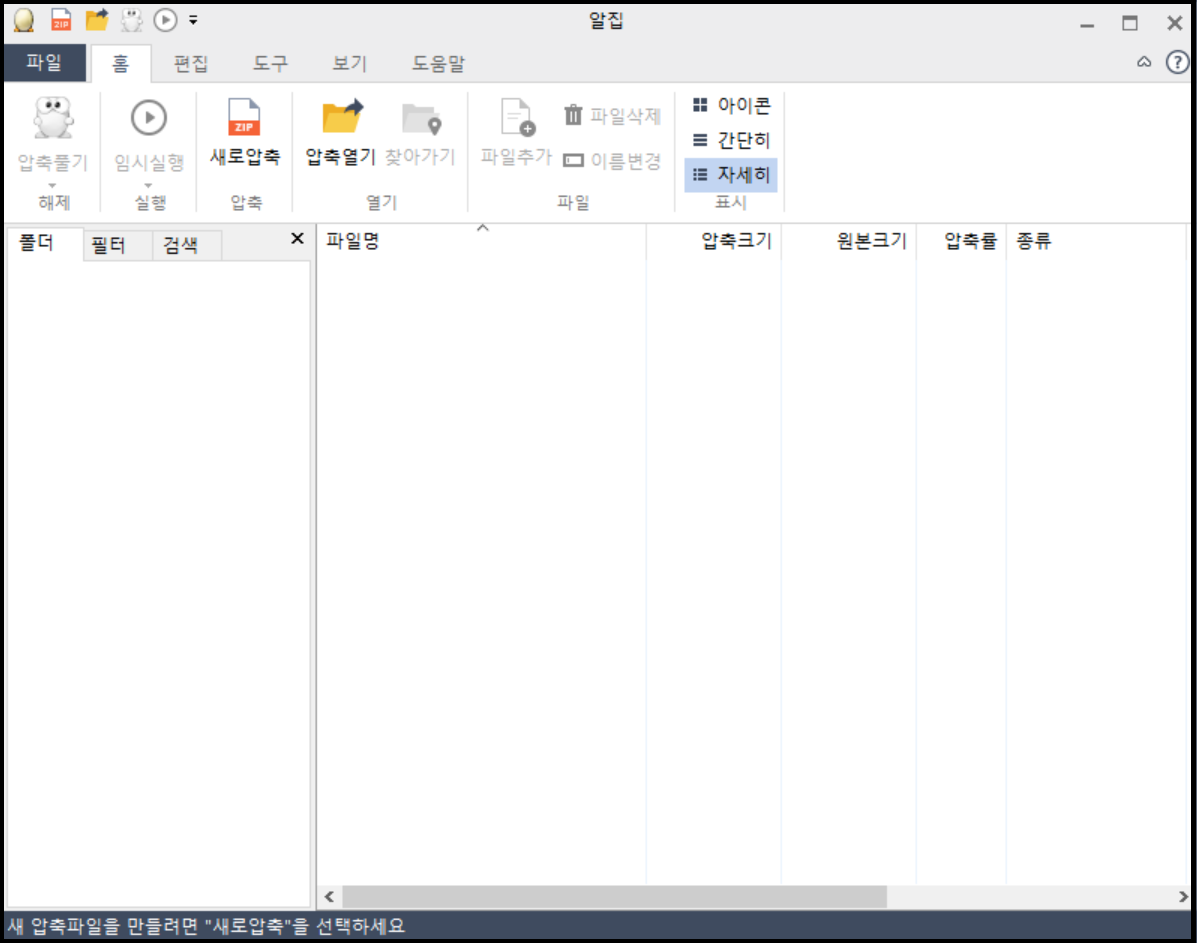Image resolution: width=1197 pixels, height=943 pixels.
Task: Select the 자세히 details view mode
Action: coord(731,175)
